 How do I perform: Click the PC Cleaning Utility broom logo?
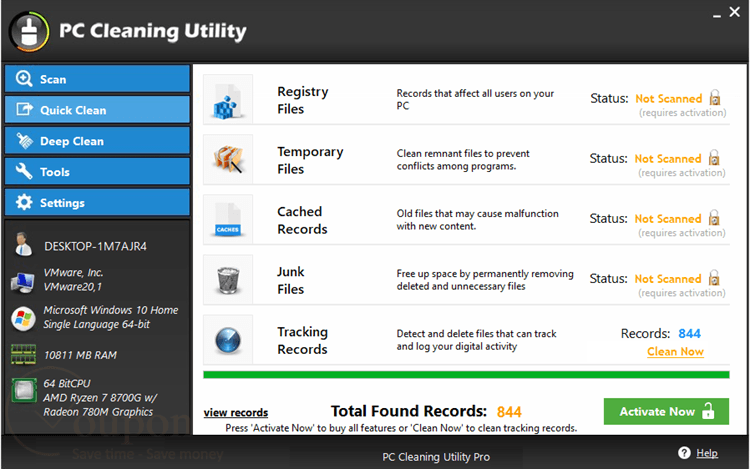tap(29, 32)
